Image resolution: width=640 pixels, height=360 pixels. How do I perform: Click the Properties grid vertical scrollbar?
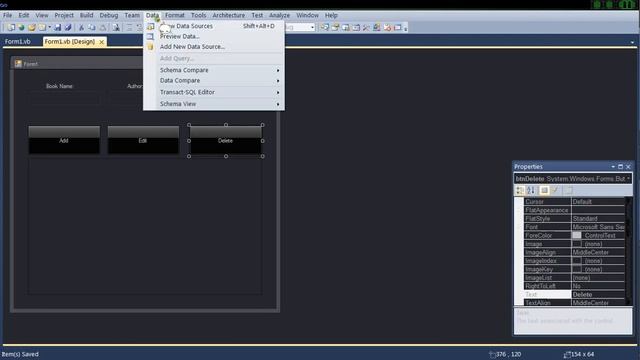point(629,251)
